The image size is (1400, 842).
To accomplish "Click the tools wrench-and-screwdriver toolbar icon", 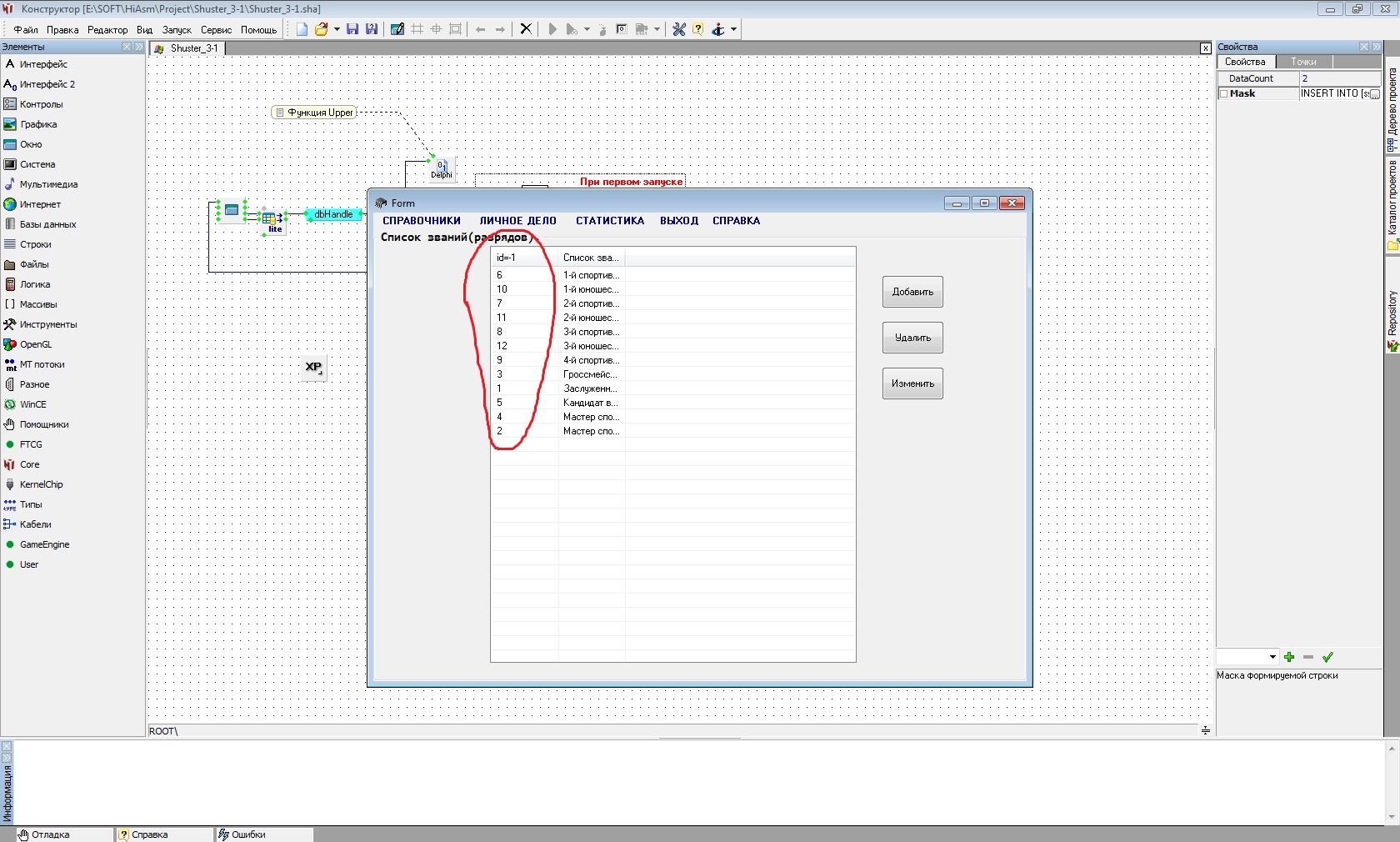I will (679, 29).
